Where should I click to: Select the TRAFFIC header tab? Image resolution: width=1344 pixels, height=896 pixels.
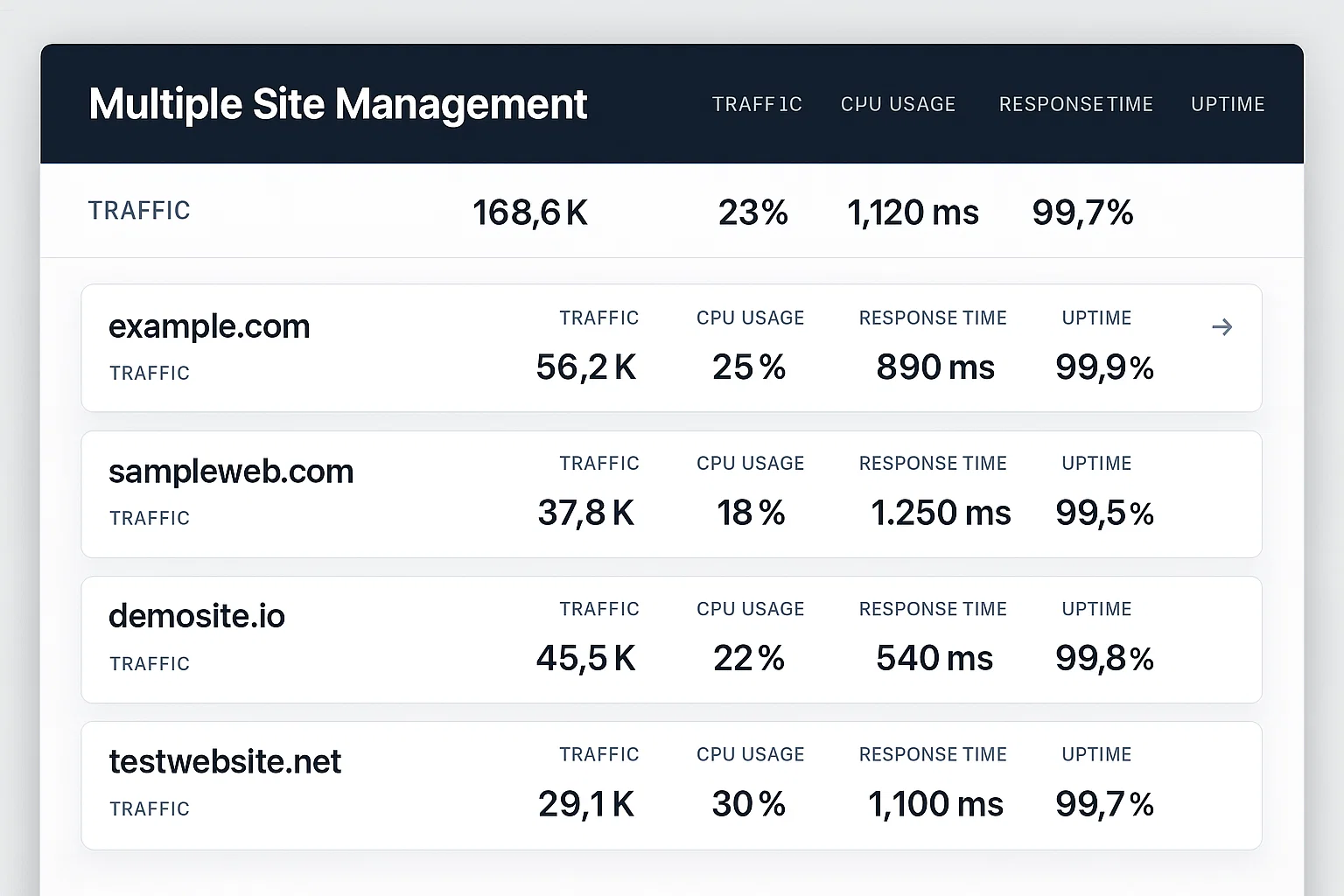pos(757,104)
